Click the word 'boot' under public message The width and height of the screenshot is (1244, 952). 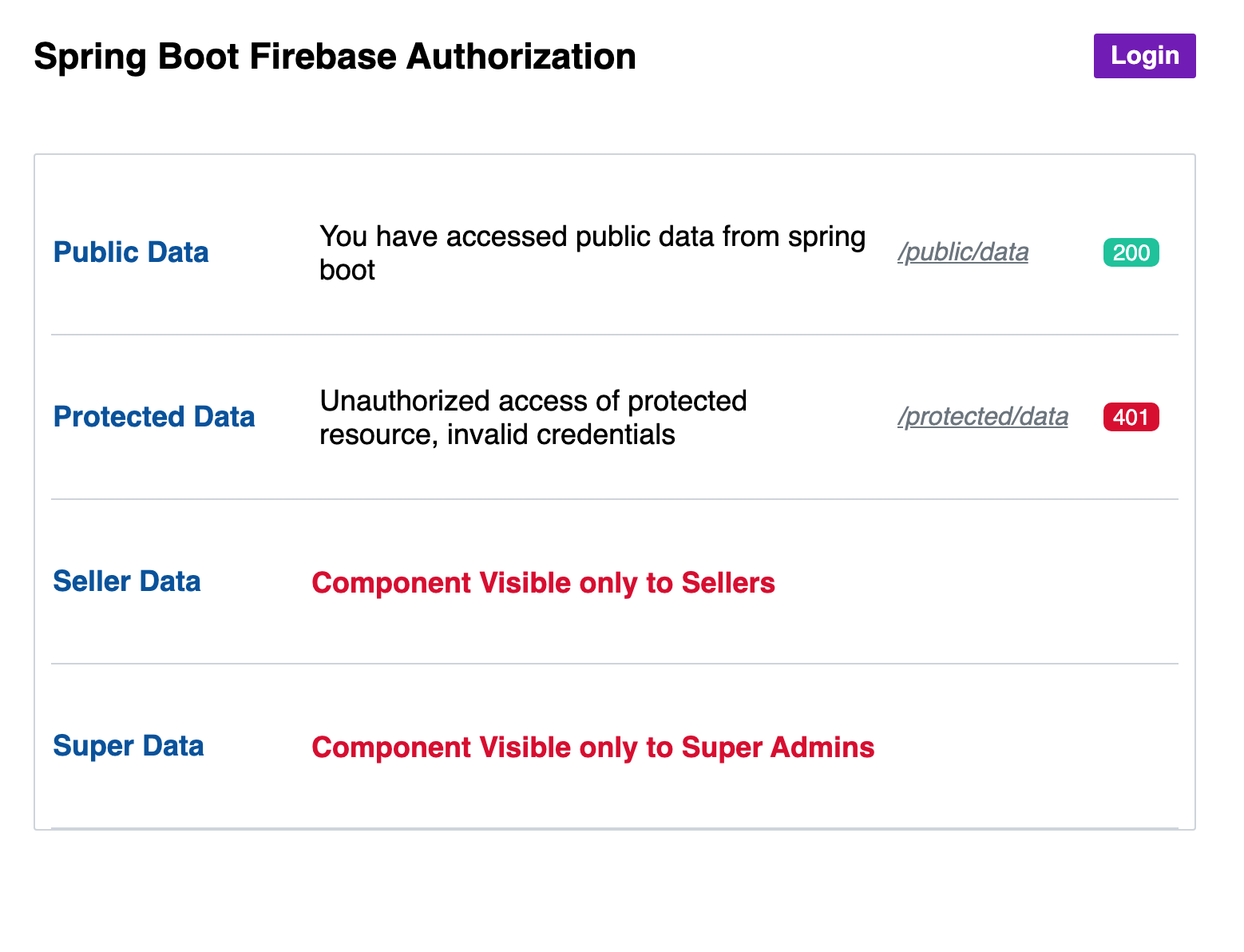point(347,271)
